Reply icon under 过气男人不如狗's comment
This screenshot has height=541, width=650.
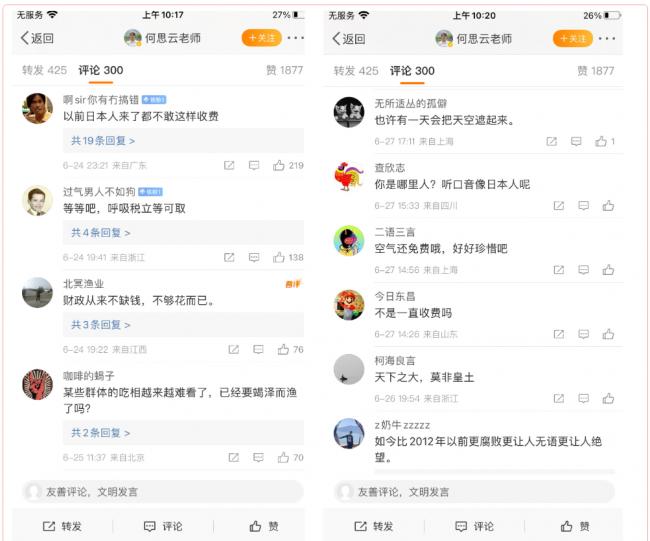(x=254, y=257)
